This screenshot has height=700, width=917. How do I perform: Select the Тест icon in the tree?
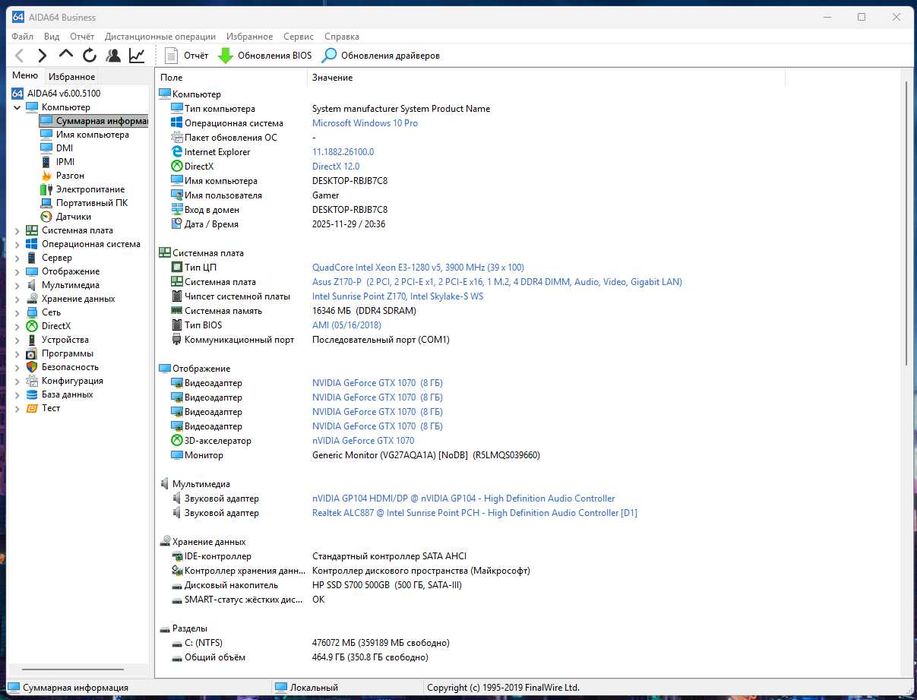(x=32, y=408)
